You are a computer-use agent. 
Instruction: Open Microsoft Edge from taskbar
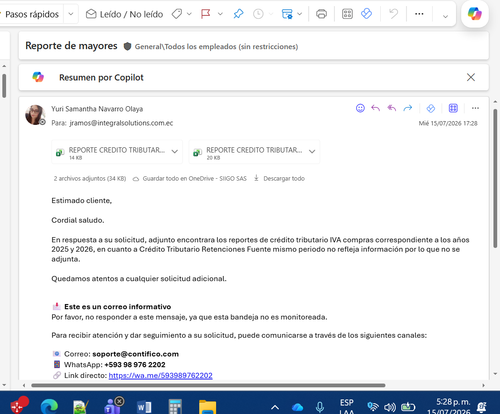coord(49,406)
